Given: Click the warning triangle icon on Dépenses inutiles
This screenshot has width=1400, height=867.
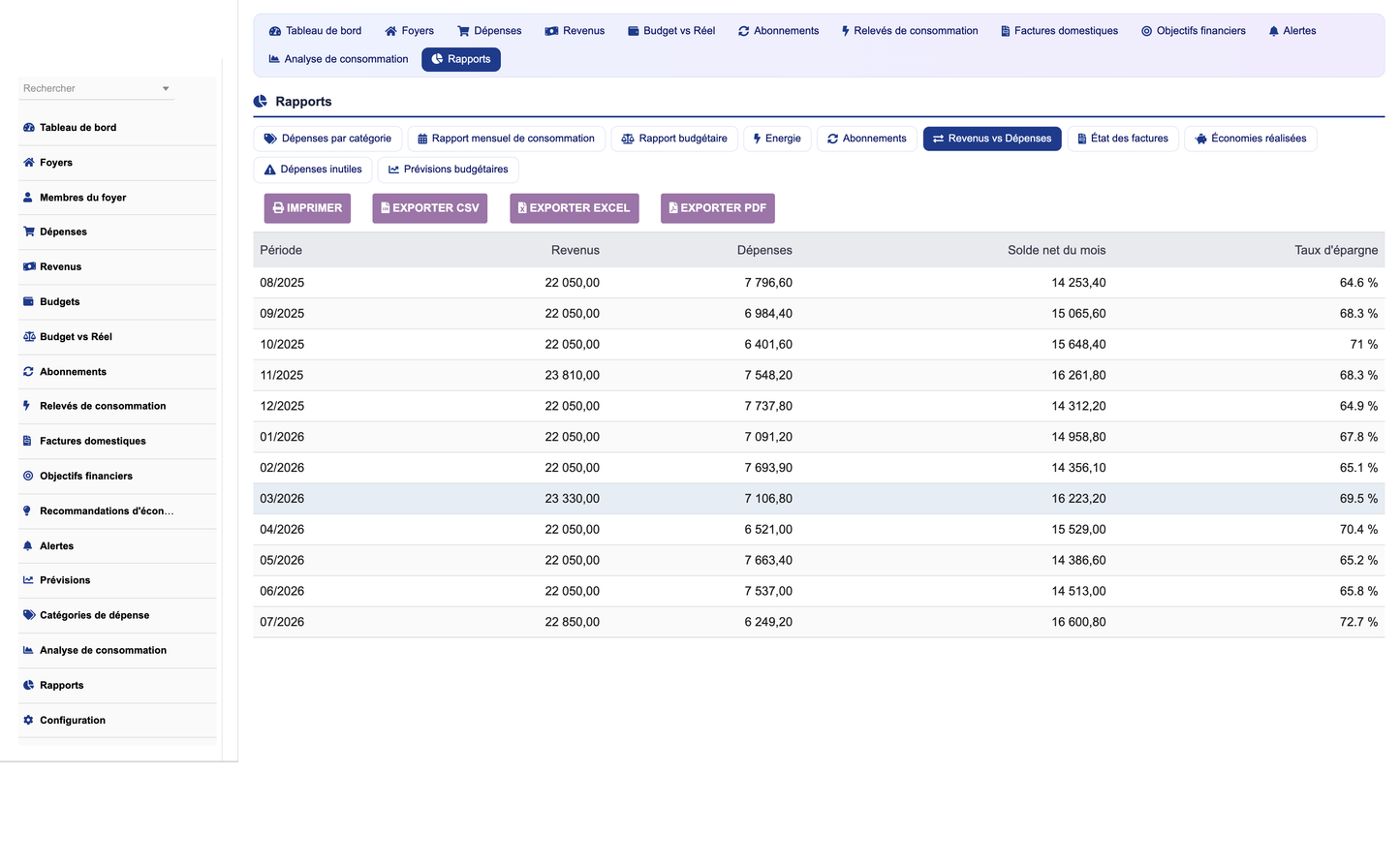Looking at the screenshot, I should click(x=270, y=170).
